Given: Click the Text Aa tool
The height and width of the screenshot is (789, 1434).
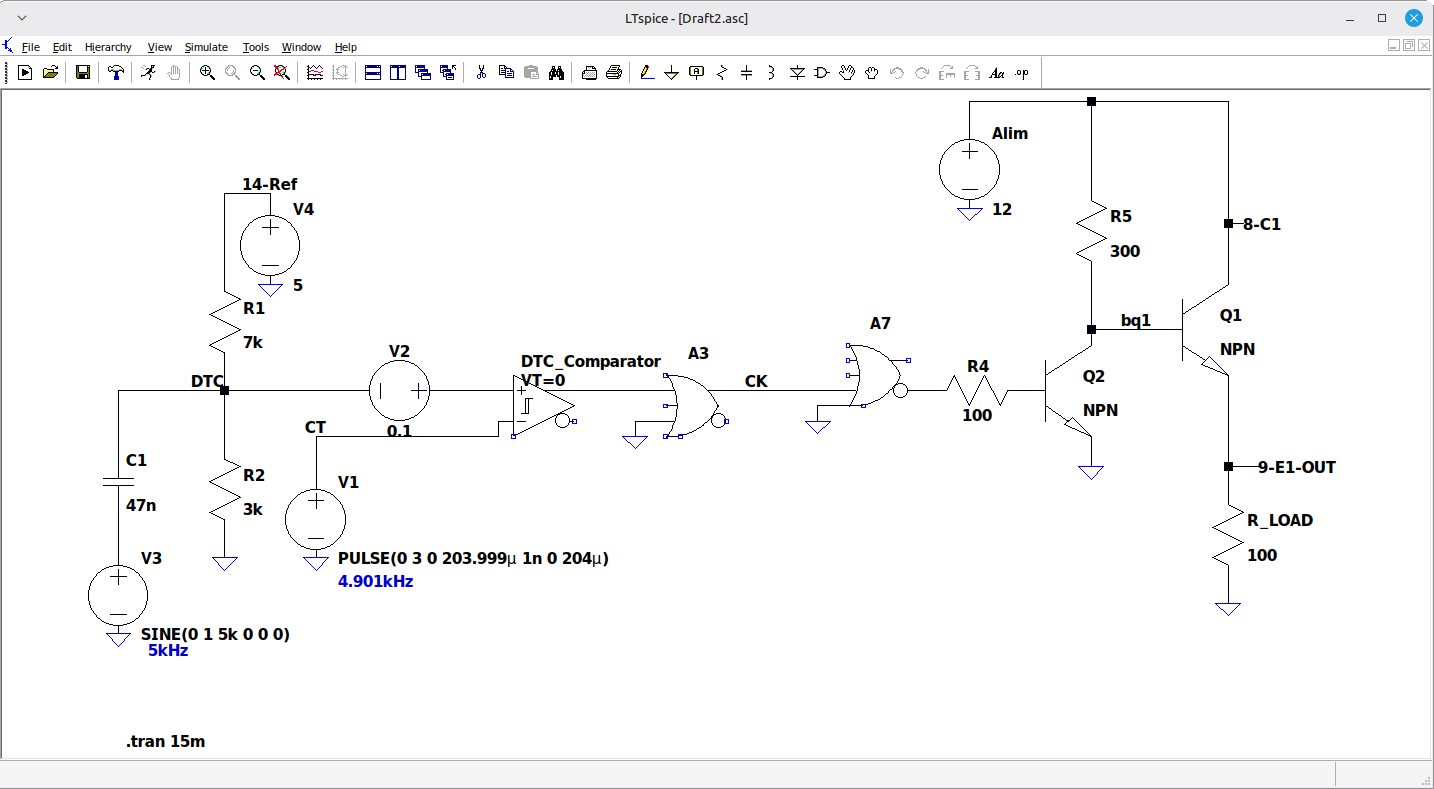Looking at the screenshot, I should tap(997, 72).
